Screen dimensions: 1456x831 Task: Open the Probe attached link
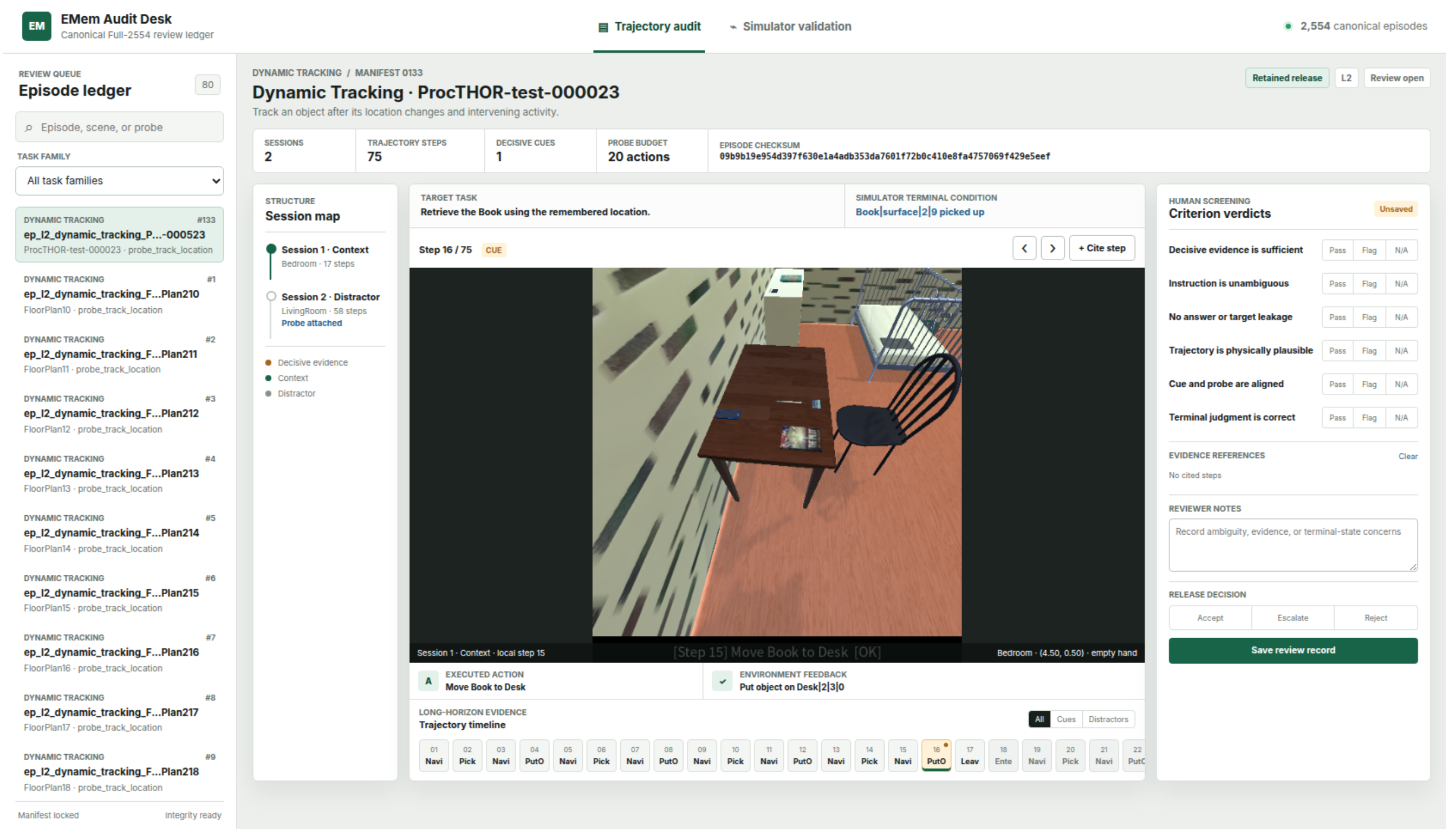point(311,323)
